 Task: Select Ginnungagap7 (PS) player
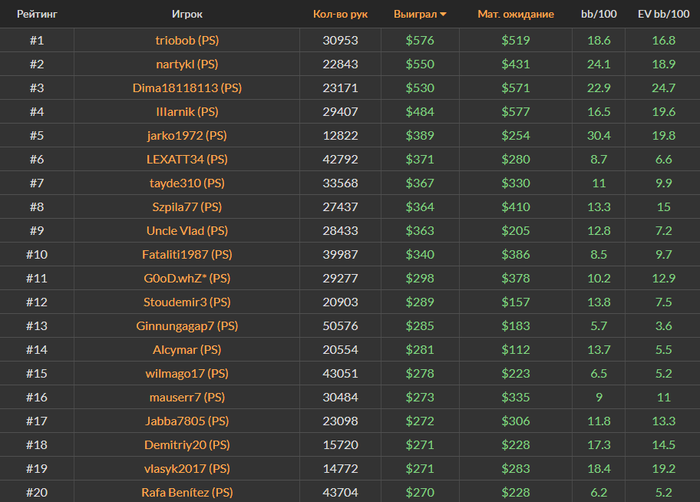tap(187, 326)
